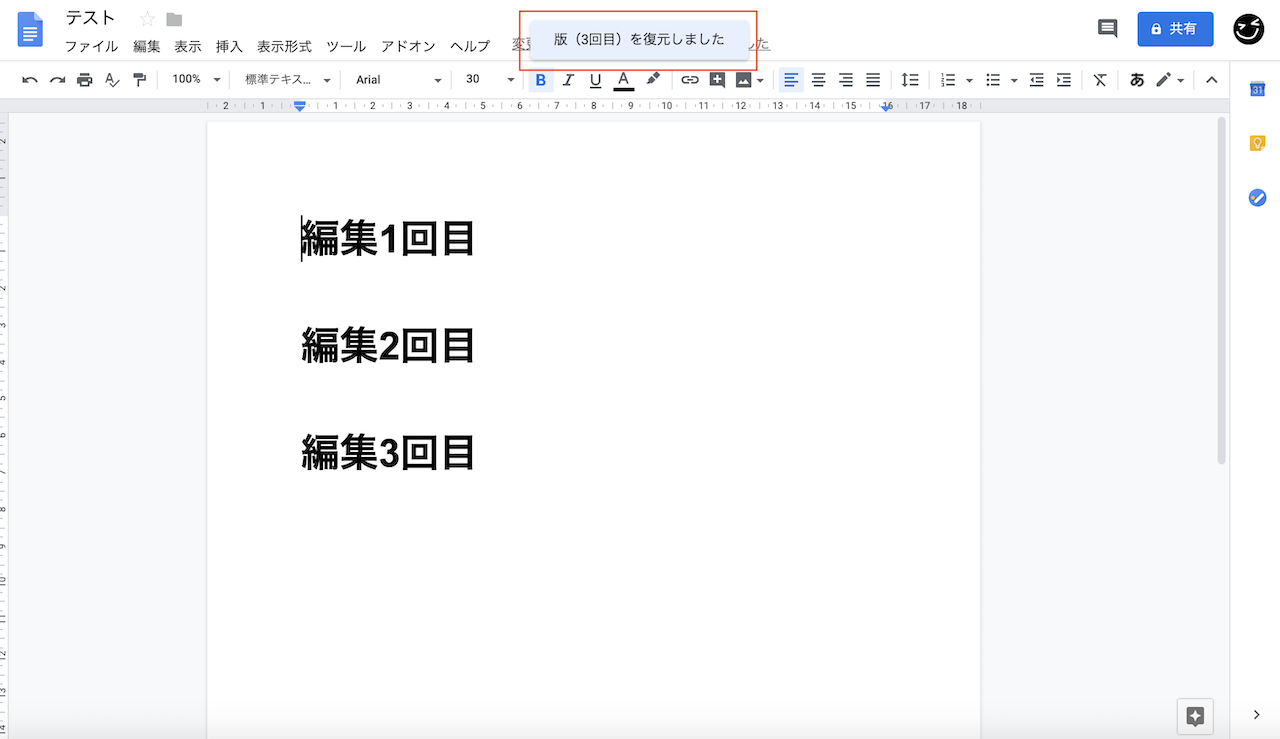Insert a link with the chain icon

690,80
